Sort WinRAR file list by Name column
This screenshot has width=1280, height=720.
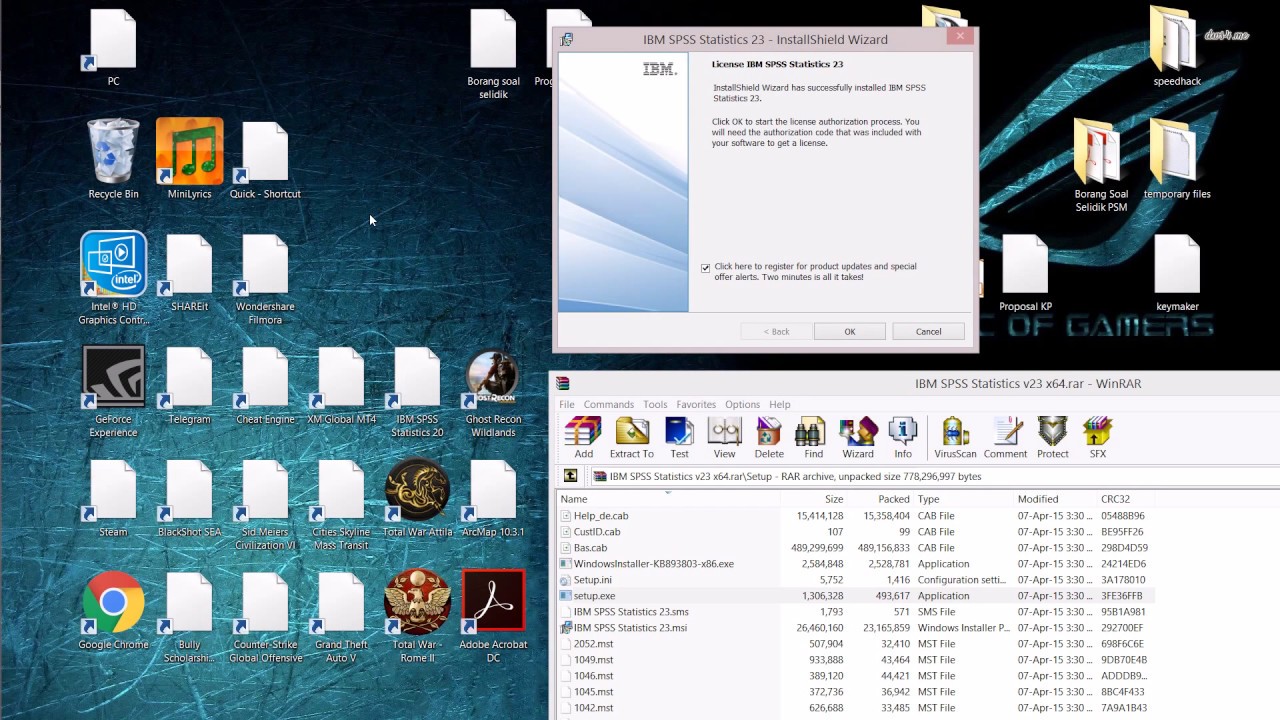668,499
